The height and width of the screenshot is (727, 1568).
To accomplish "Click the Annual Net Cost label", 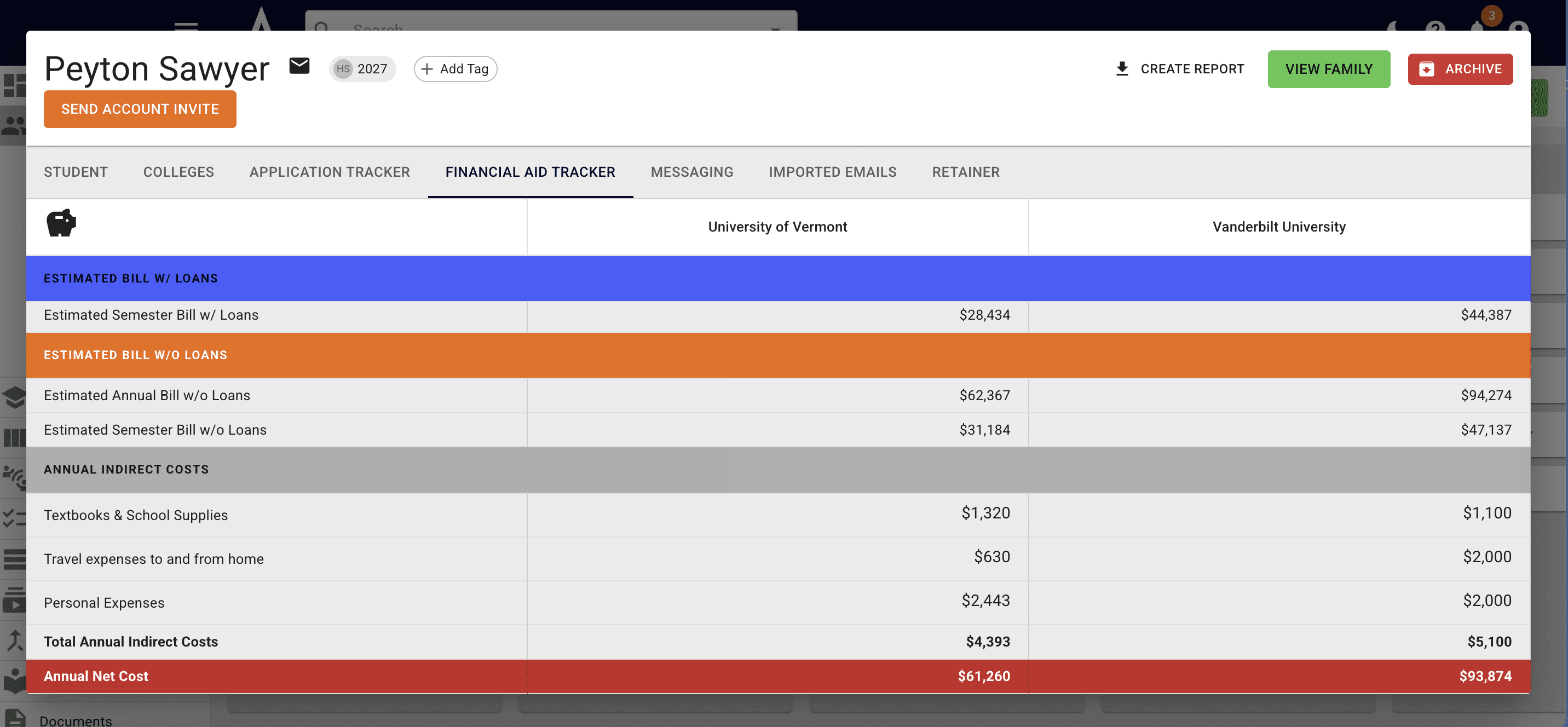I will (96, 677).
